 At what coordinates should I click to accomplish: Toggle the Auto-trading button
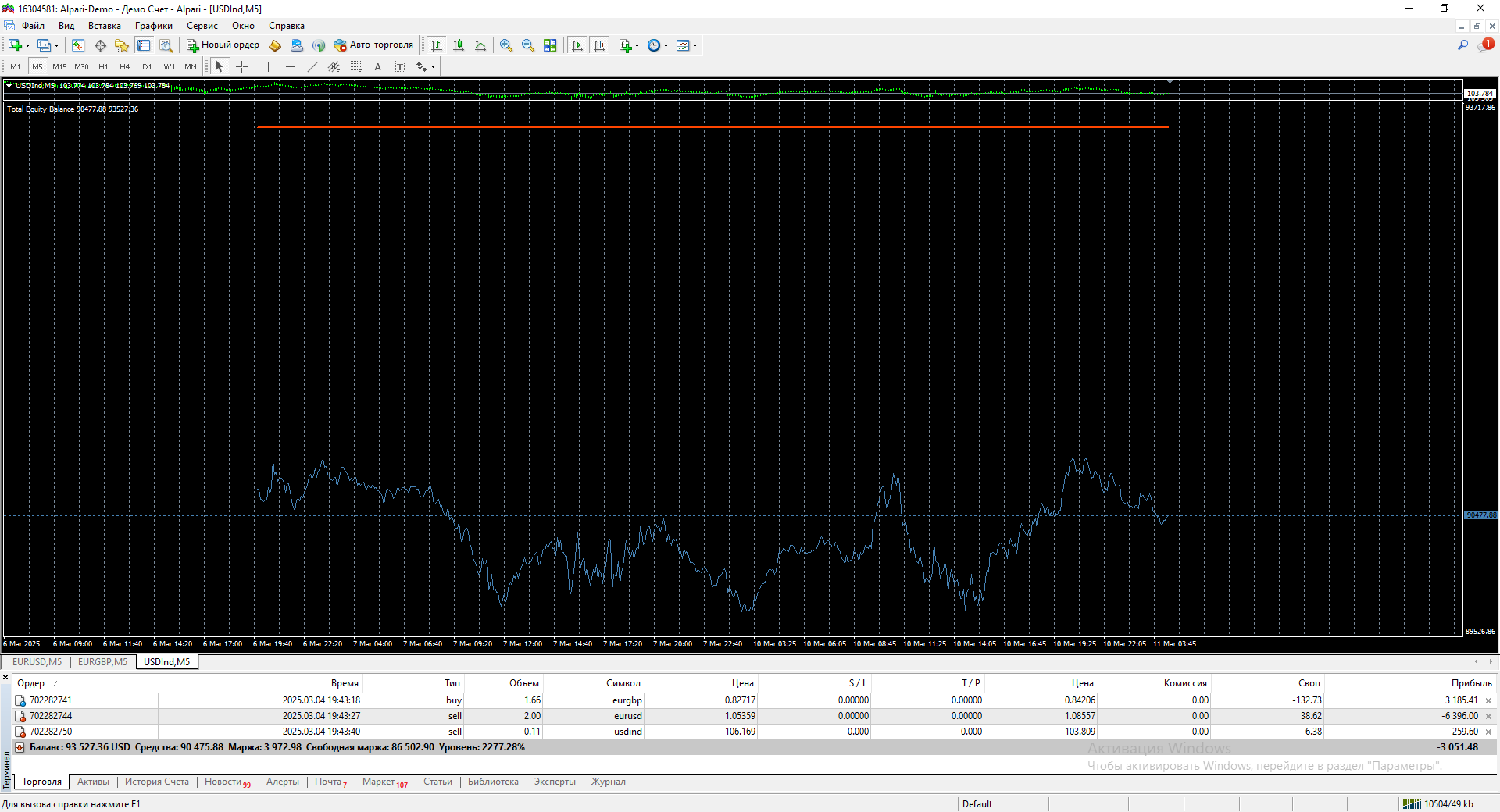tap(373, 45)
